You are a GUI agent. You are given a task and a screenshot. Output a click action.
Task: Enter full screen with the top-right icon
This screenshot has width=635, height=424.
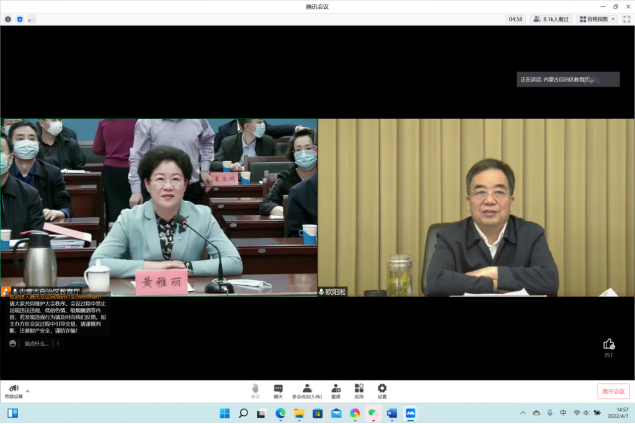pyautogui.click(x=624, y=19)
